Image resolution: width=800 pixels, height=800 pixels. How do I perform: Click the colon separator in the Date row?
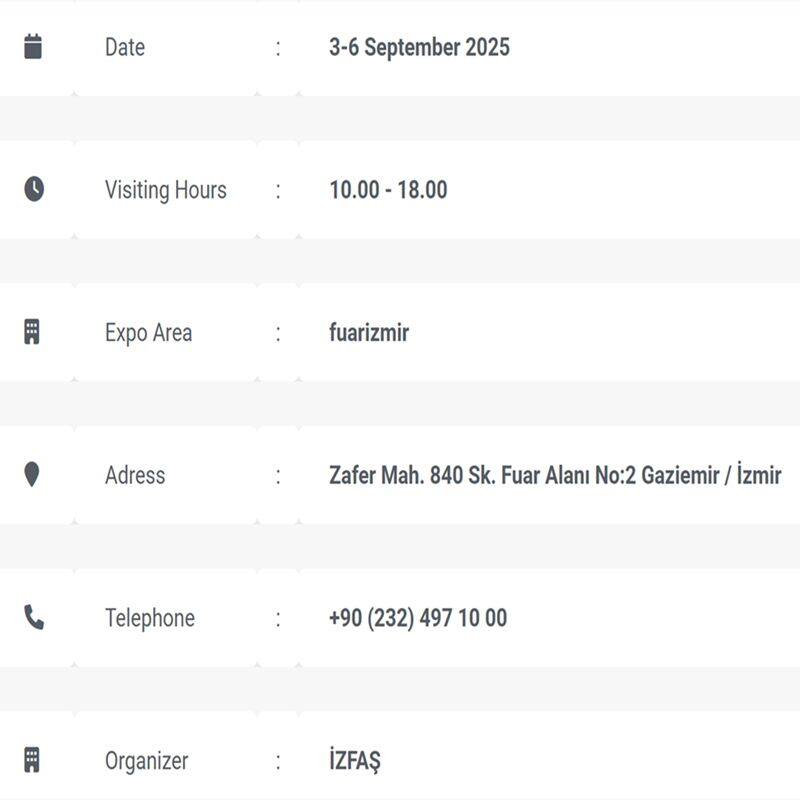tap(278, 47)
